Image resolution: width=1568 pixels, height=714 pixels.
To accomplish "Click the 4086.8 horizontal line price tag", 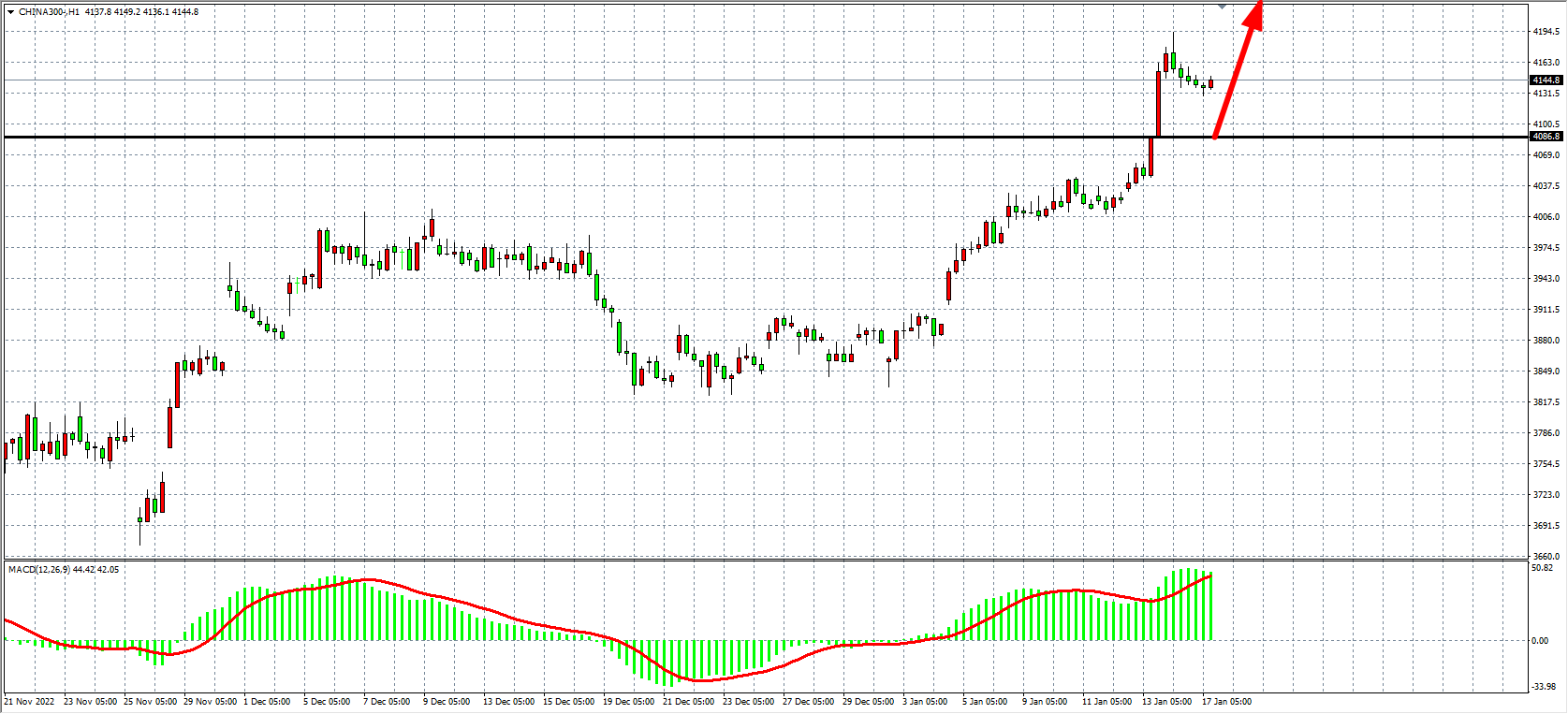I will pos(1546,137).
